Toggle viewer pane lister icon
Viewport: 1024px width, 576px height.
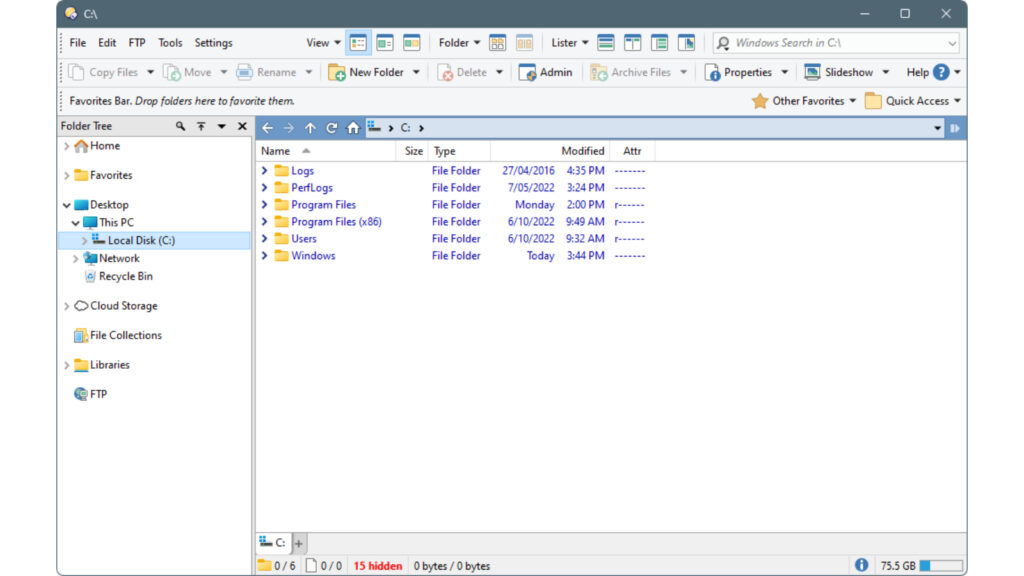click(686, 43)
